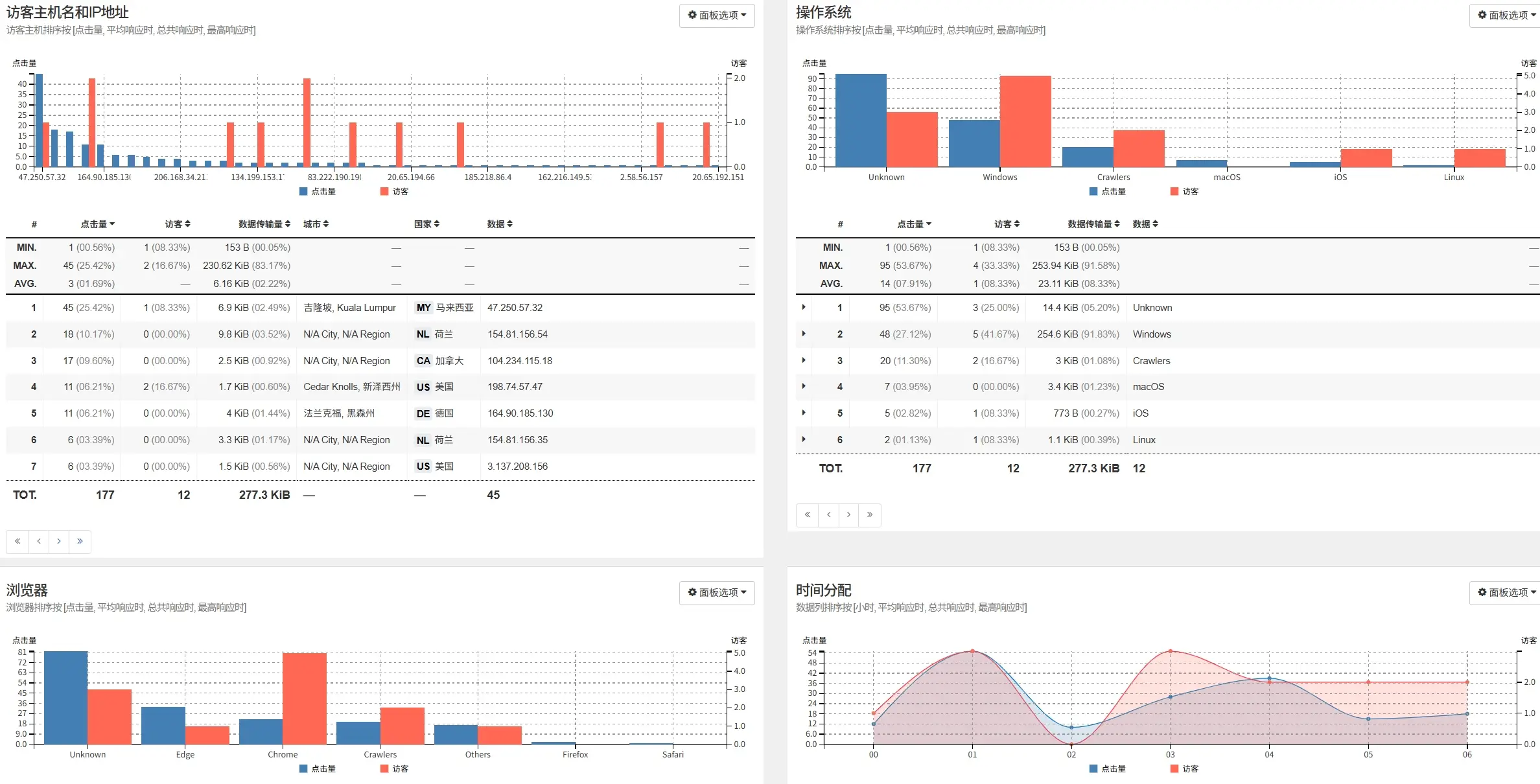Viewport: 1540px width, 784px height.
Task: Jump to first page with « icon under hostname table
Action: [17, 541]
